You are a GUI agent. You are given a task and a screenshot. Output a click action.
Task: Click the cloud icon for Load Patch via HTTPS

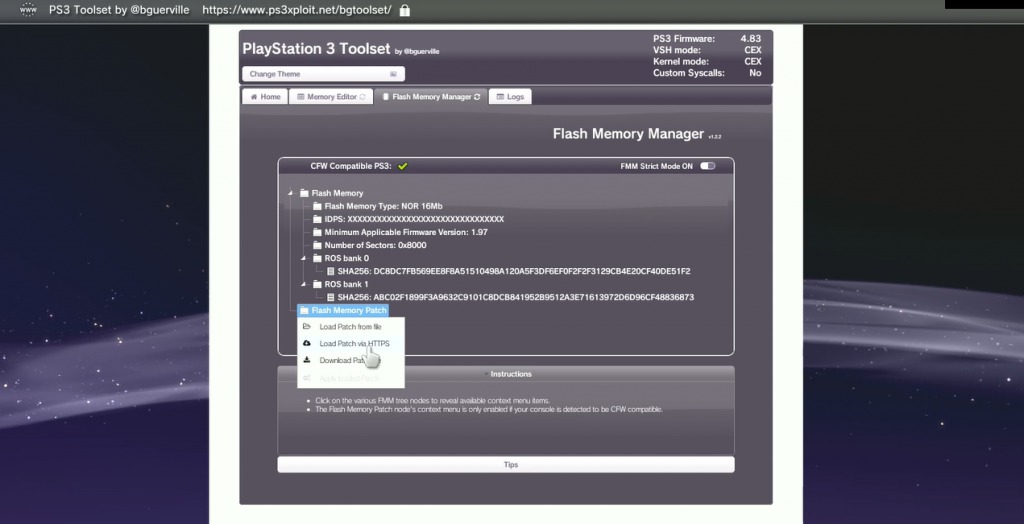[307, 344]
